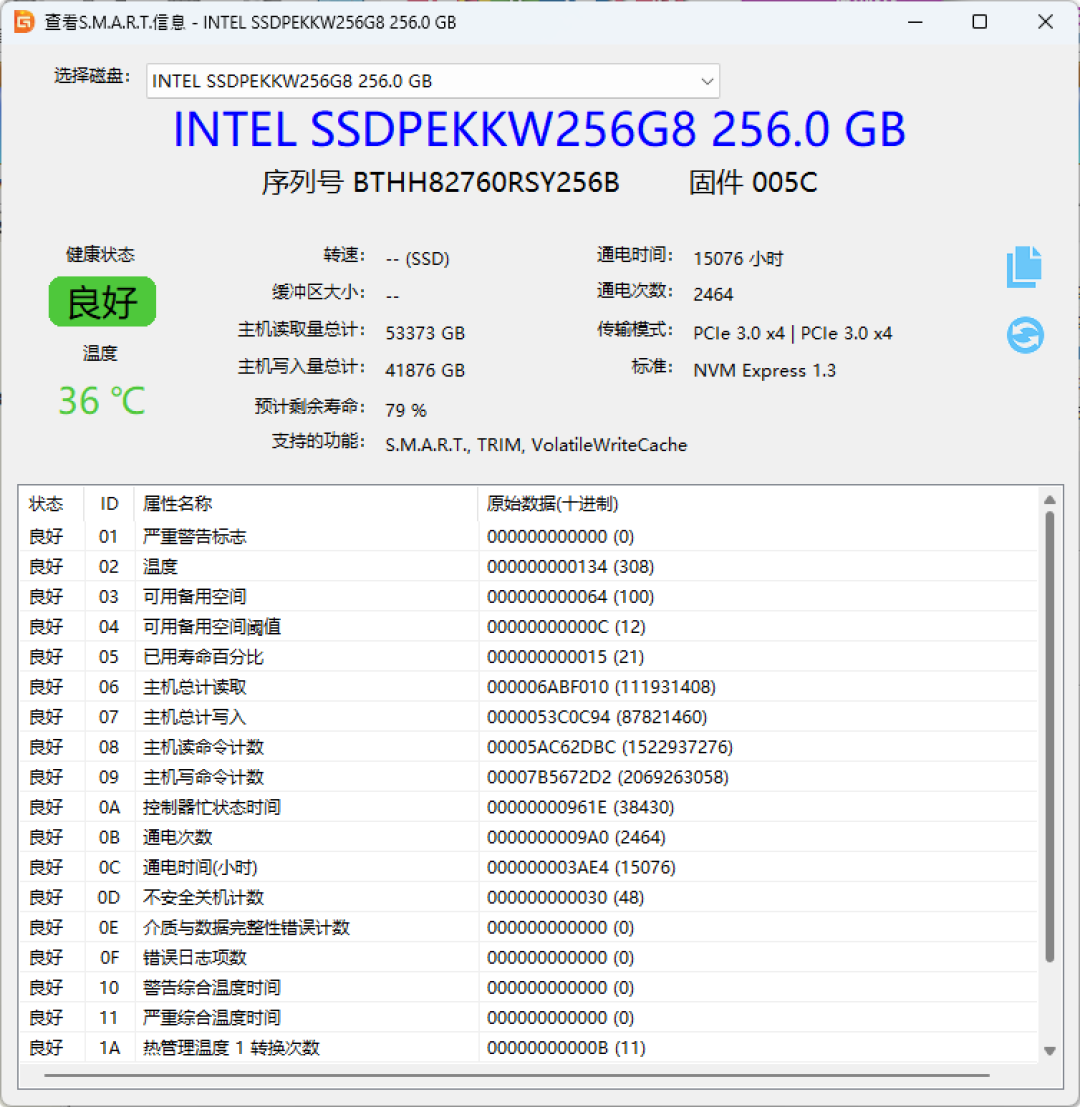Select the 严重警告标志 row
This screenshot has width=1080, height=1107.
point(528,537)
